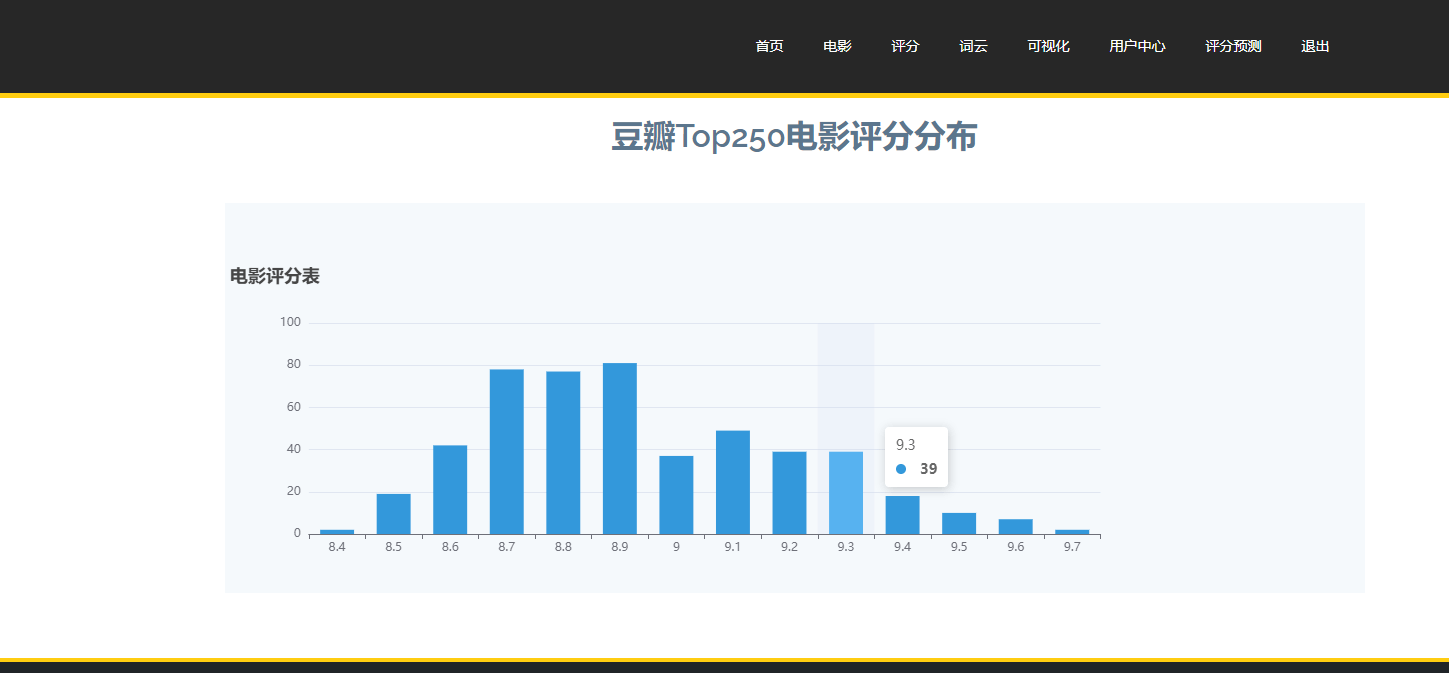1449x673 pixels.
Task: Select the small 9.7 bar
Action: tap(1072, 532)
